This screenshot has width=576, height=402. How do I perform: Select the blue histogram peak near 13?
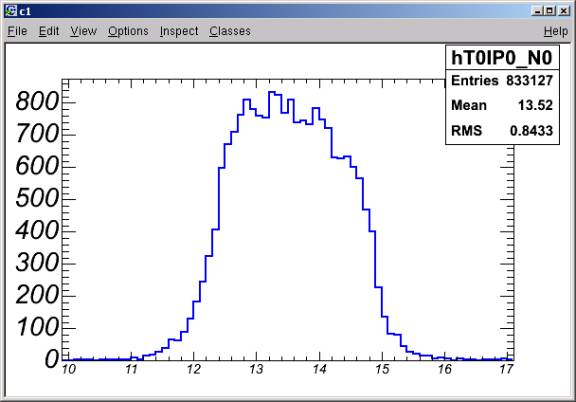point(272,92)
